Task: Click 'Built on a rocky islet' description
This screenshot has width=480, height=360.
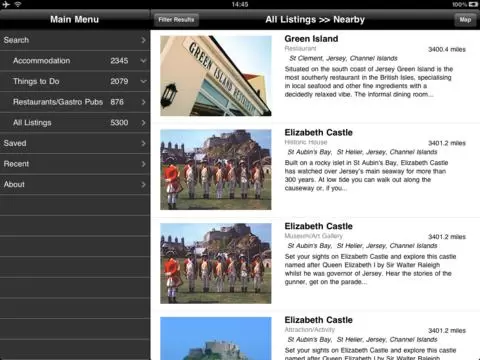Action: click(x=366, y=175)
